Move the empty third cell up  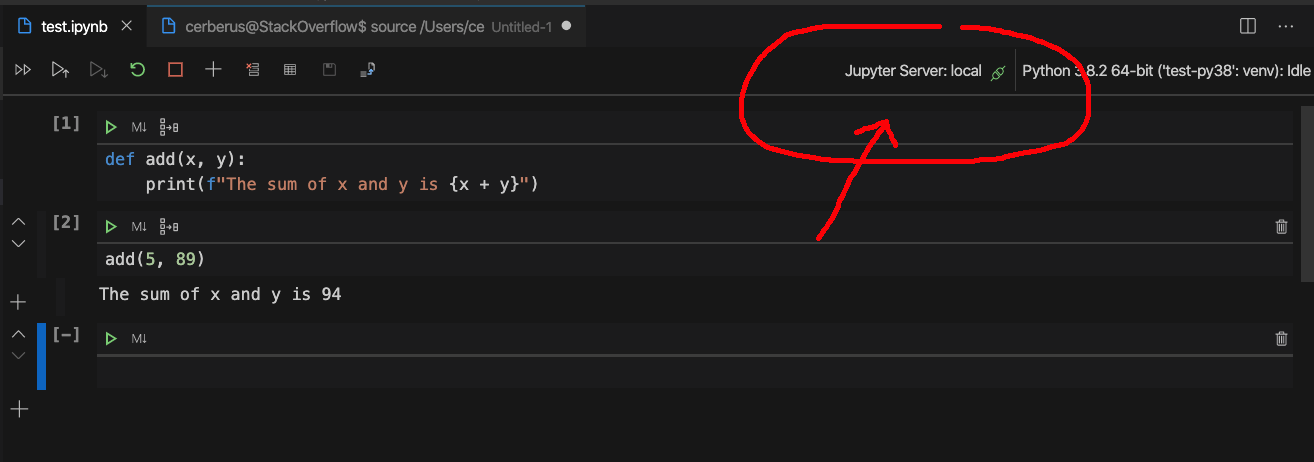(18, 332)
